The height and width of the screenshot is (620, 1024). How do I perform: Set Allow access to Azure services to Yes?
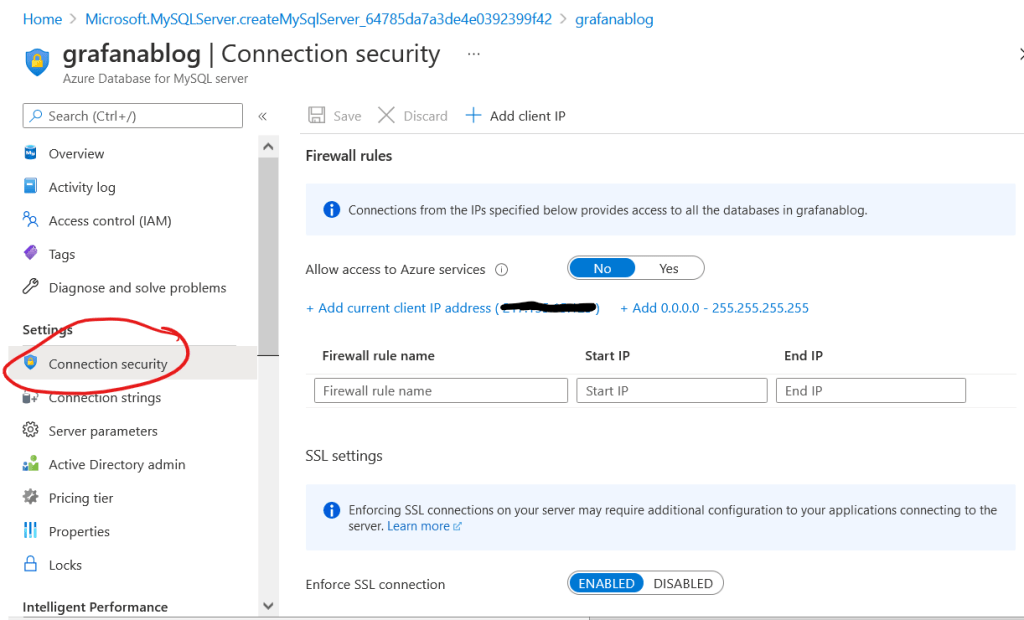tap(669, 268)
